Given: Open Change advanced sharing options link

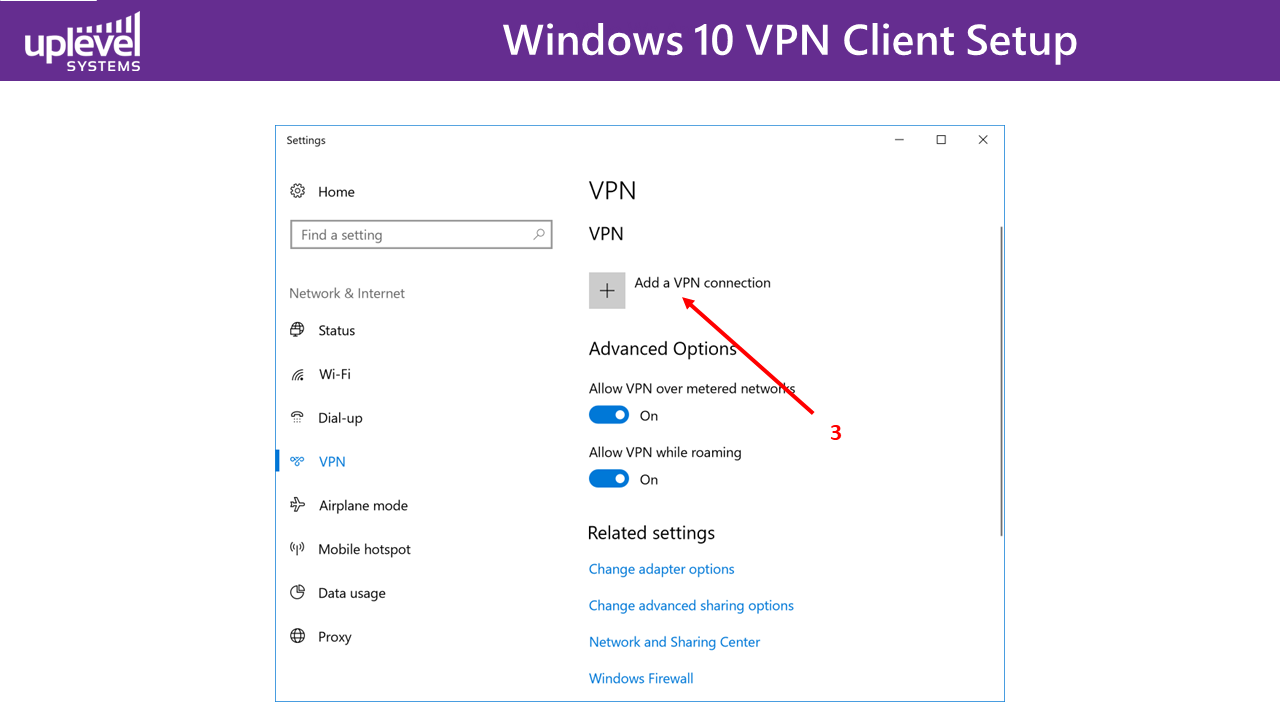Looking at the screenshot, I should 691,605.
